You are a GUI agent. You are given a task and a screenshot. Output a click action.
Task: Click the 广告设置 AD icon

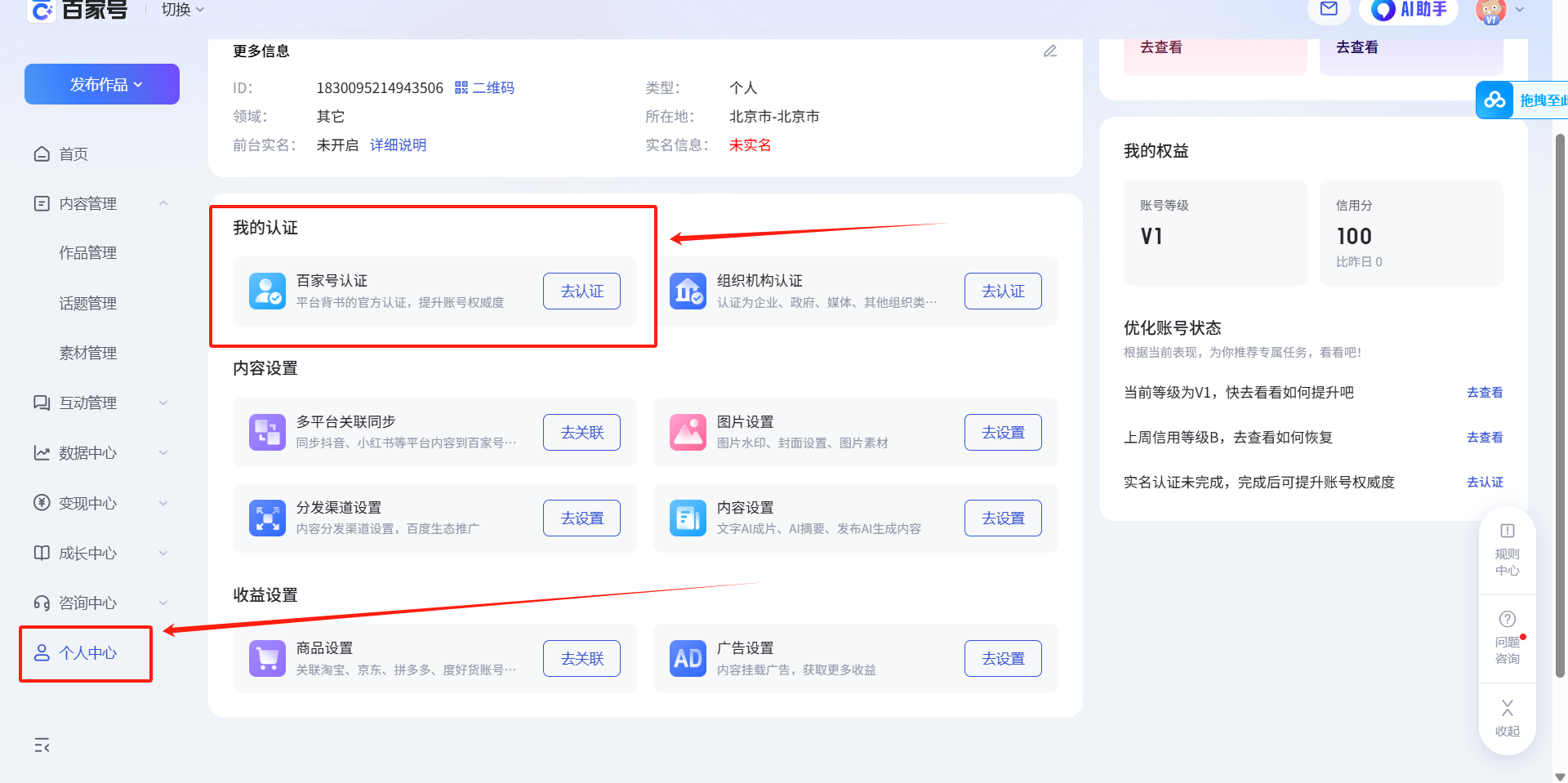688,658
